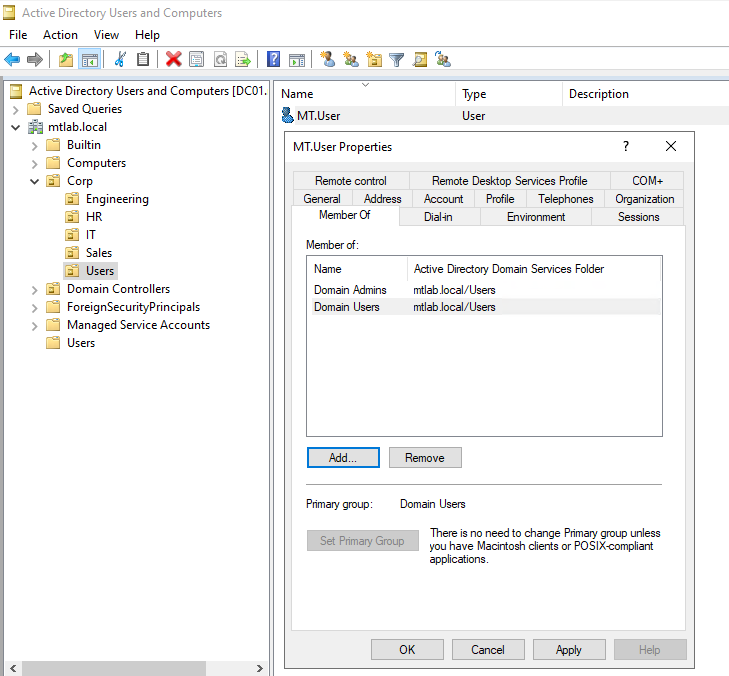Click the MT.User user icon in list
This screenshot has height=676, width=729.
(x=288, y=115)
